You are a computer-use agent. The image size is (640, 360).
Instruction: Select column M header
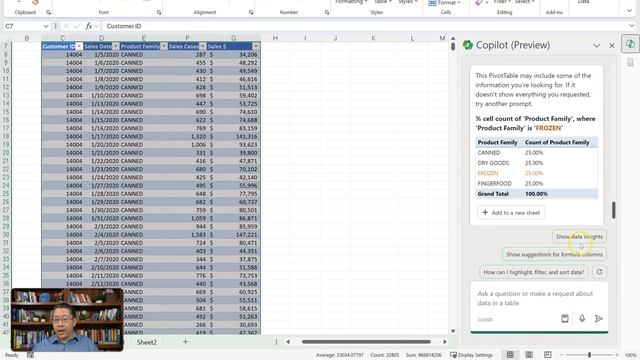pyautogui.click(x=442, y=38)
